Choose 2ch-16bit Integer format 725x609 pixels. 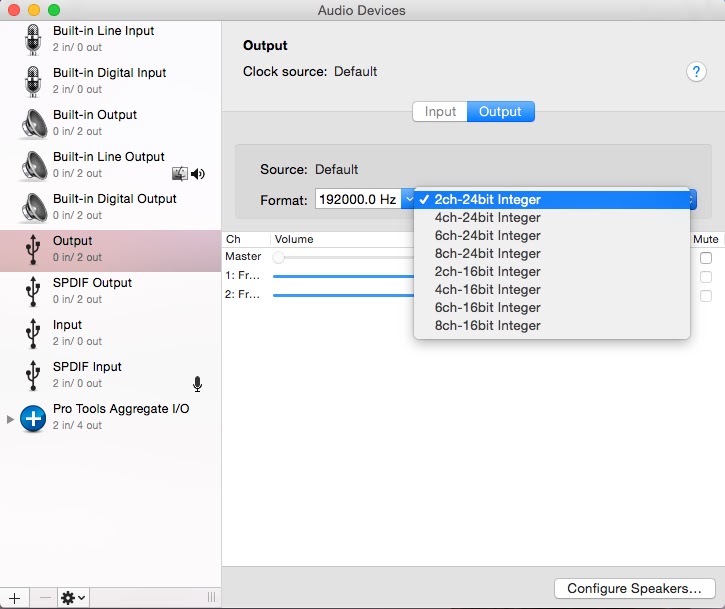coord(552,272)
